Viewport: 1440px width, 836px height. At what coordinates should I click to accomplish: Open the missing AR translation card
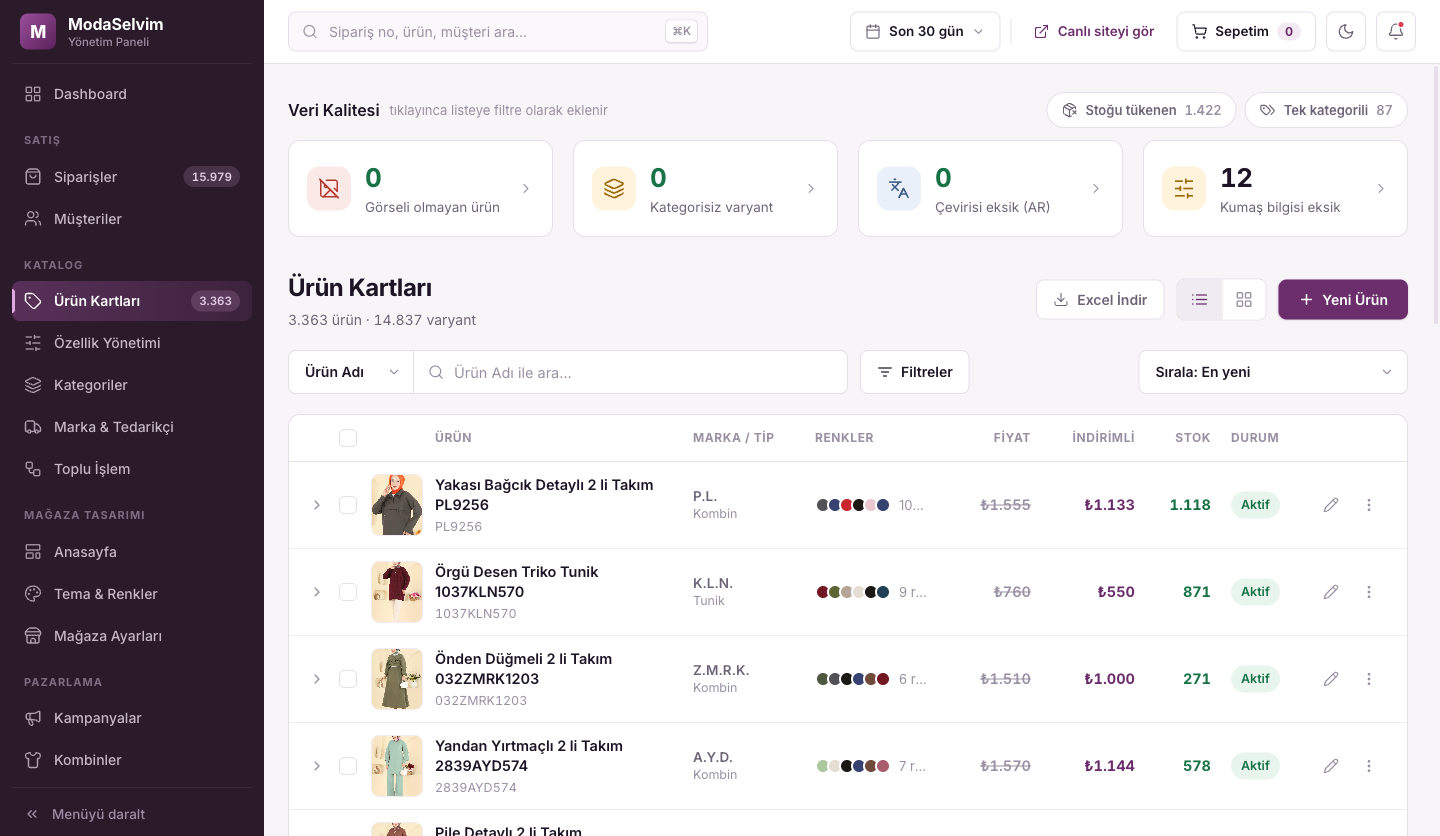tap(990, 189)
